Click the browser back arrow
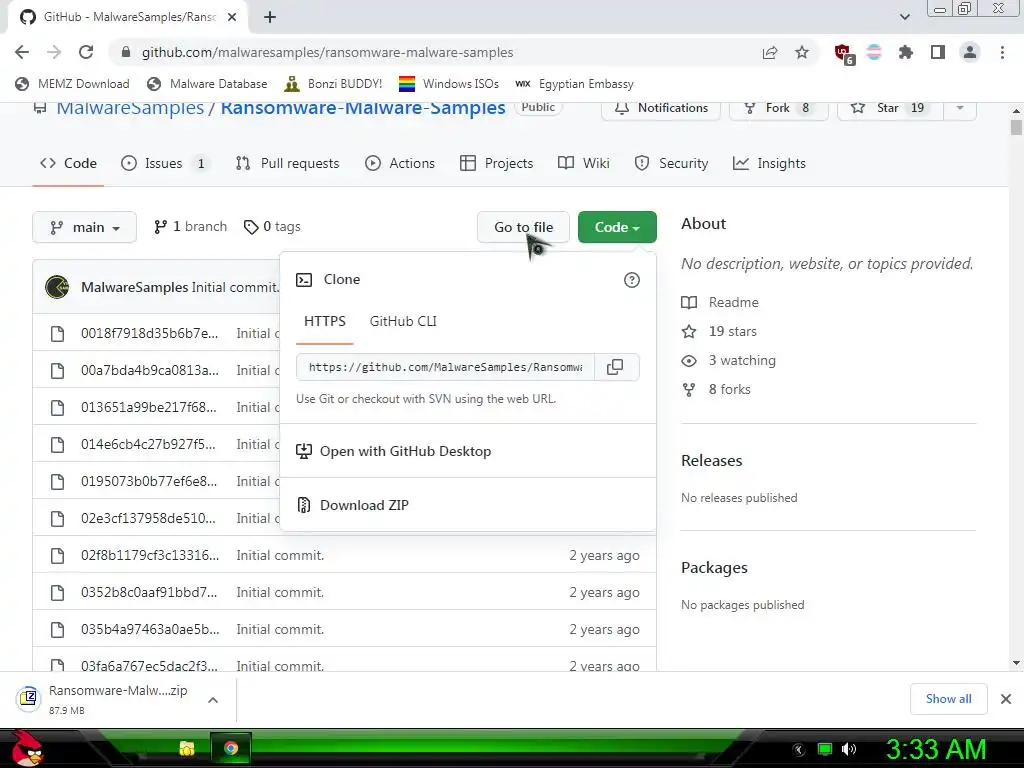The image size is (1024, 768). click(22, 52)
